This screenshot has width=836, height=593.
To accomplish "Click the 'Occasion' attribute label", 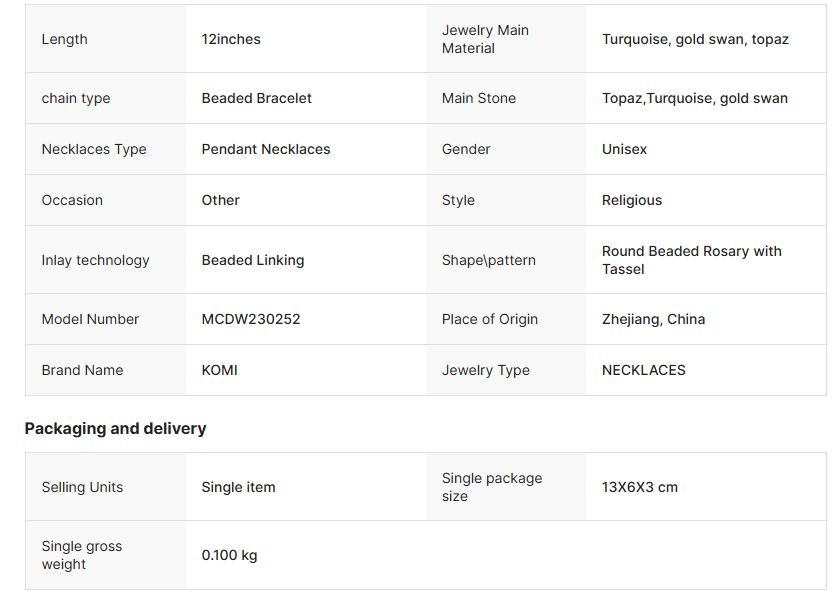I will 72,200.
